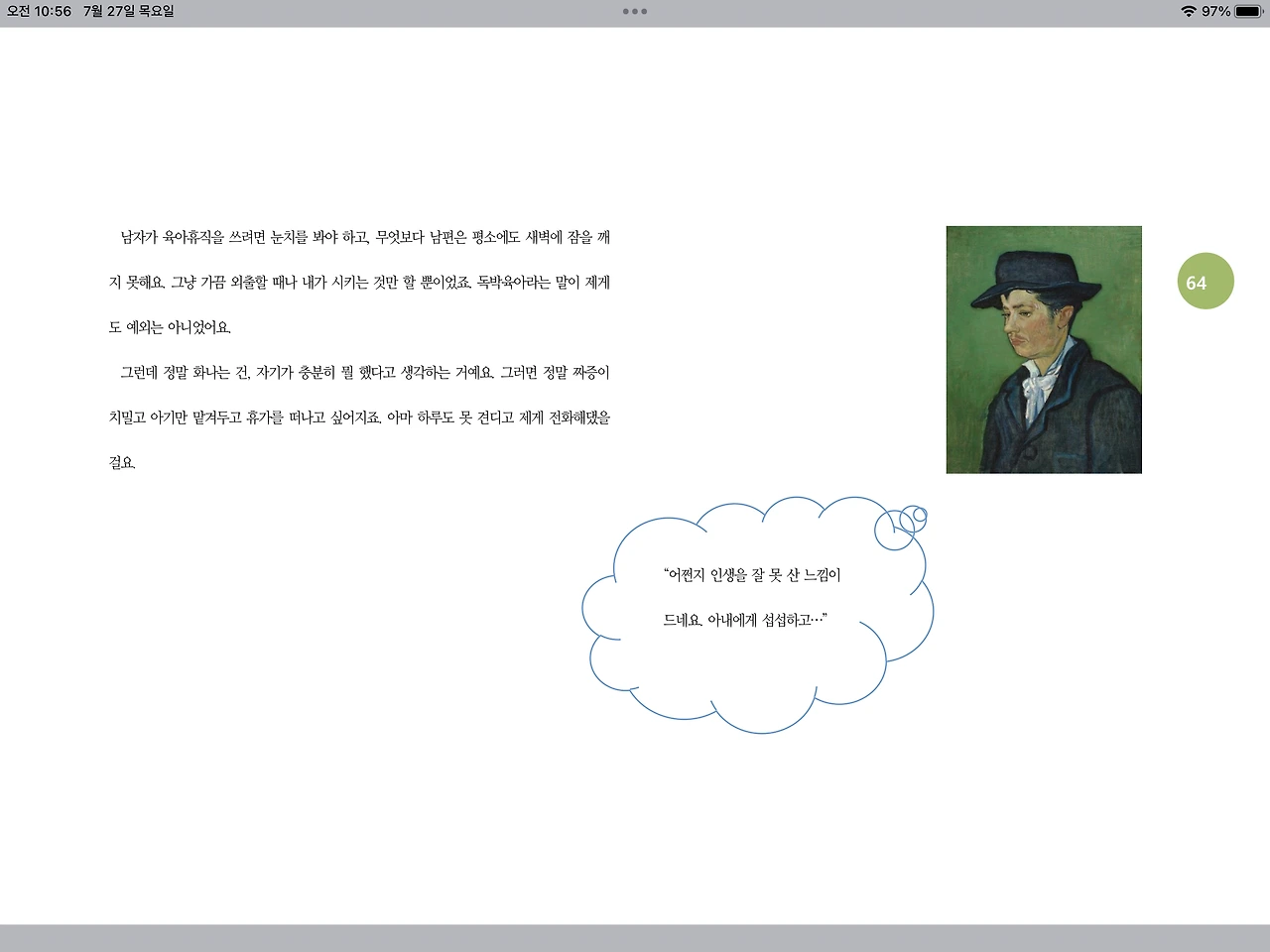Tap the Van Gogh portrait thumbnail
The height and width of the screenshot is (952, 1270).
(x=1043, y=349)
